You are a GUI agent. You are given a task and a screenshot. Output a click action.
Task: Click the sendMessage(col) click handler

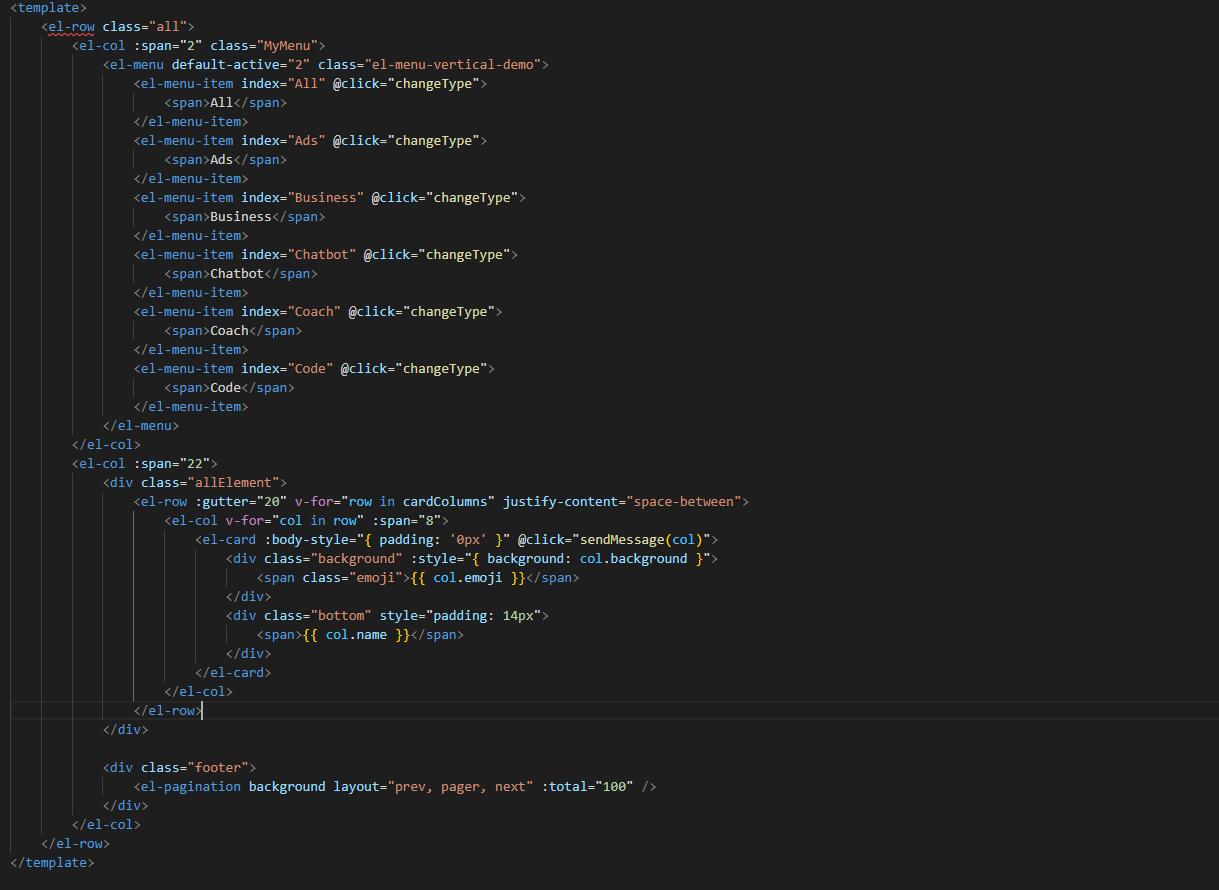pyautogui.click(x=640, y=539)
